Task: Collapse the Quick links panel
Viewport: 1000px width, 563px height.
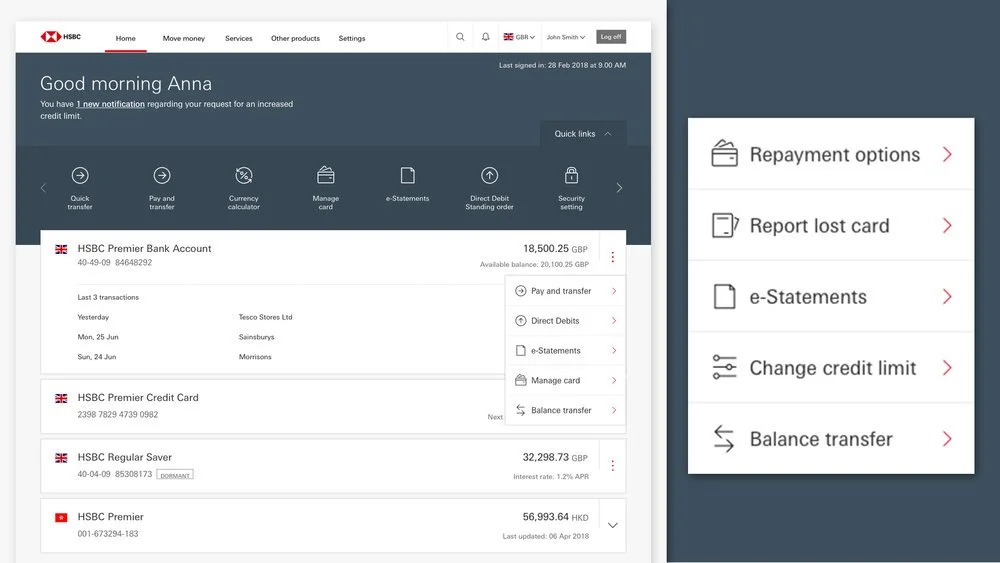Action: tap(582, 134)
